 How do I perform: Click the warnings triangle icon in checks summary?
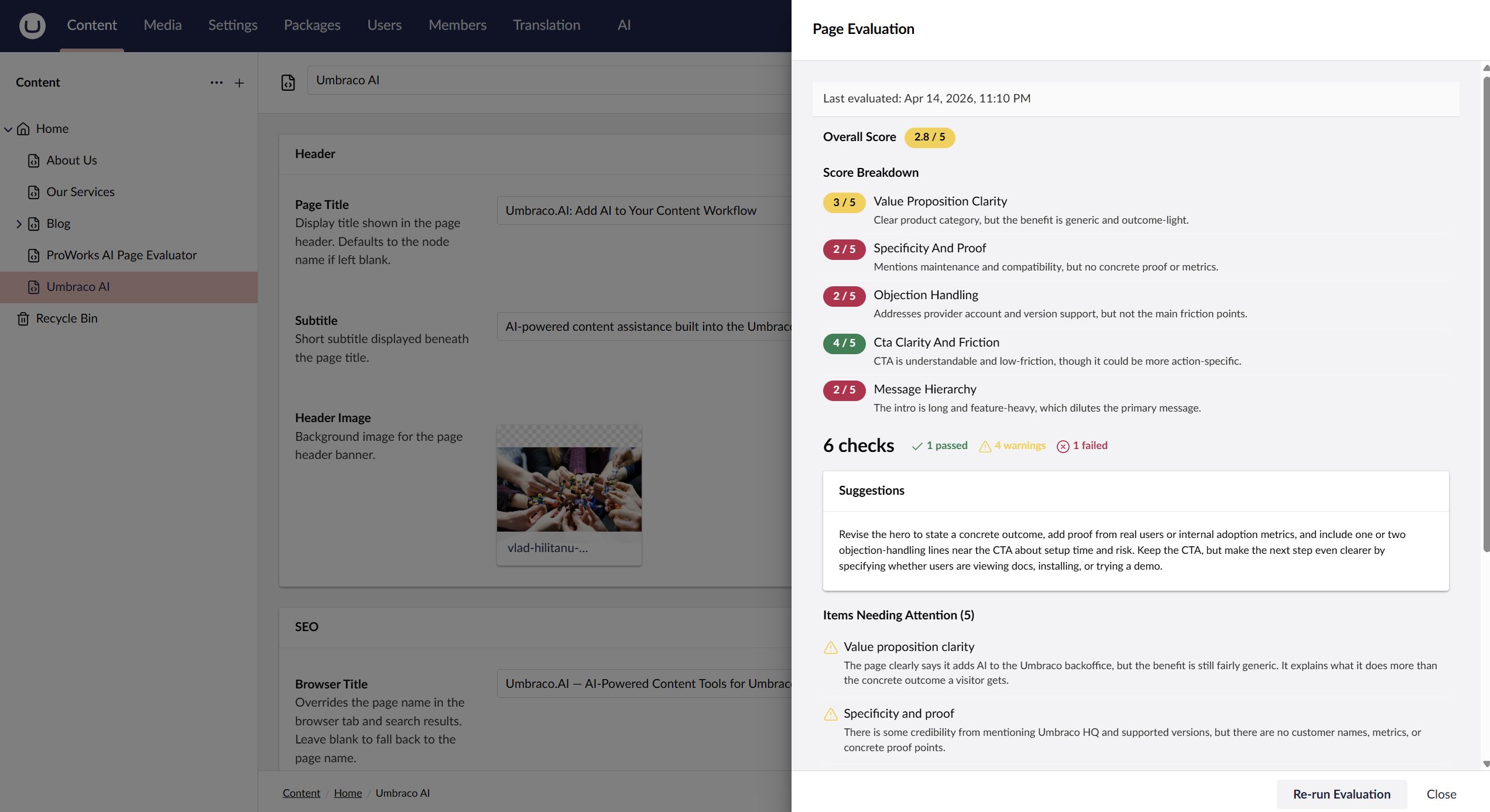[985, 446]
